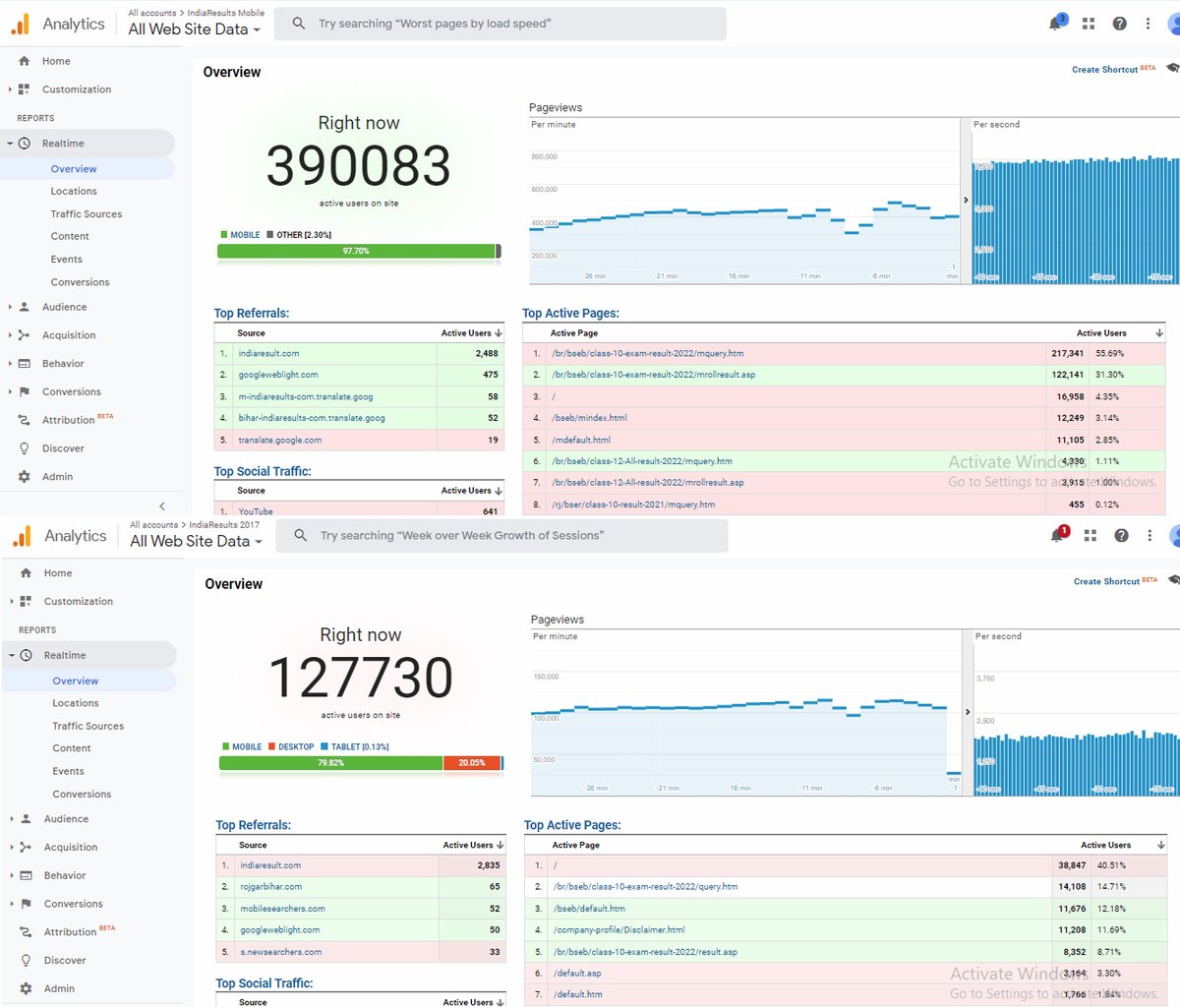1180x1008 pixels.
Task: Click Audience person icon in IndiaResults Mobile sidebar
Action: [x=25, y=307]
